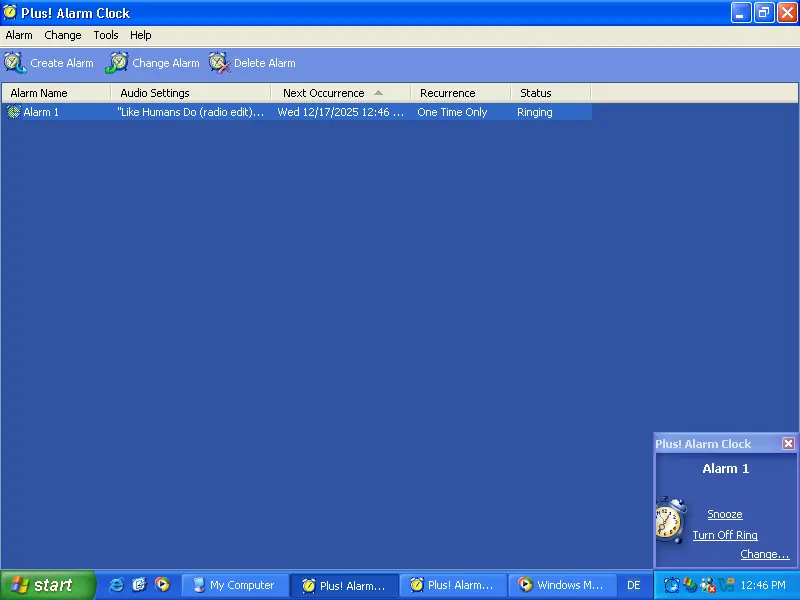Snooze the ringing Alarm 1
800x600 pixels.
(725, 514)
